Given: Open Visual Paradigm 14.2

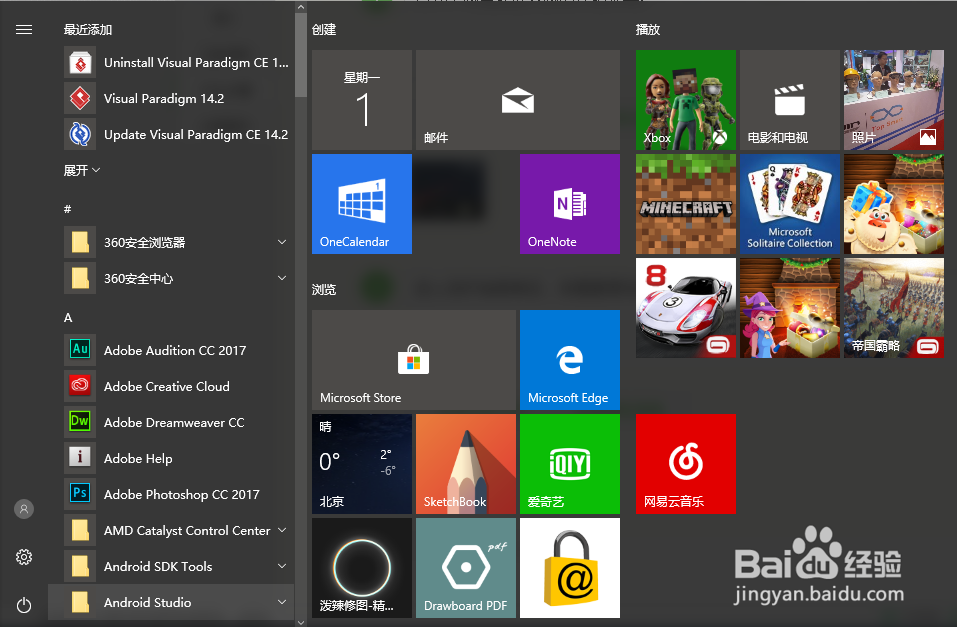Looking at the screenshot, I should pyautogui.click(x=178, y=98).
